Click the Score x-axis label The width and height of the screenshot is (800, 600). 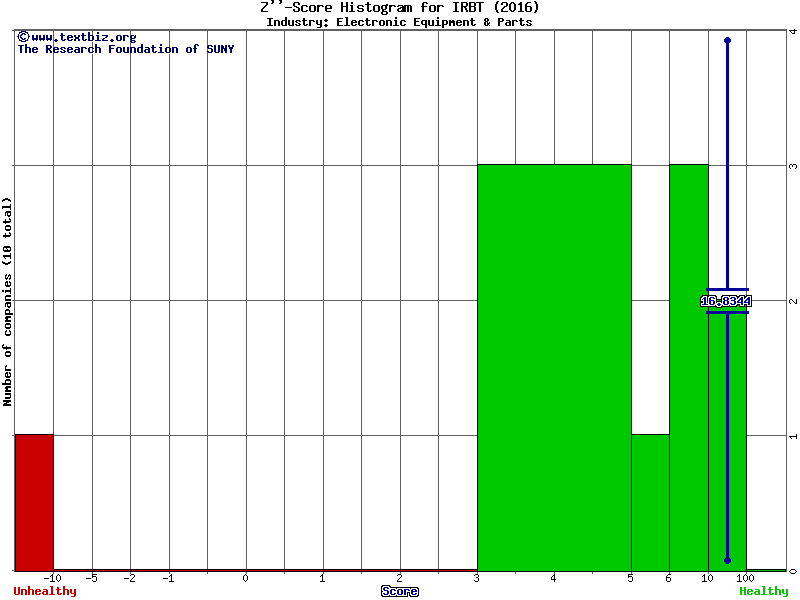click(x=400, y=591)
